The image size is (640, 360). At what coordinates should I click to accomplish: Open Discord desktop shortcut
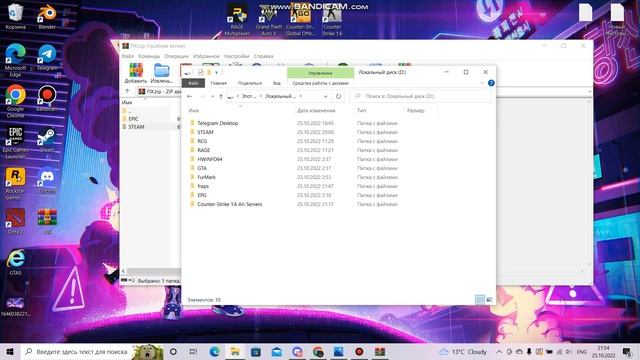[x=47, y=181]
